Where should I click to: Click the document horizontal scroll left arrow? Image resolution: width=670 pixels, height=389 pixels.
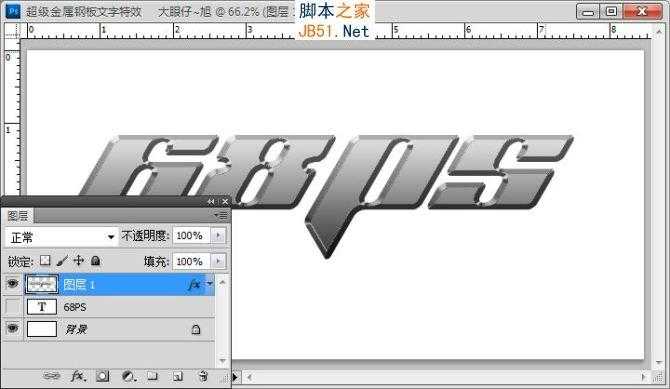point(250,377)
